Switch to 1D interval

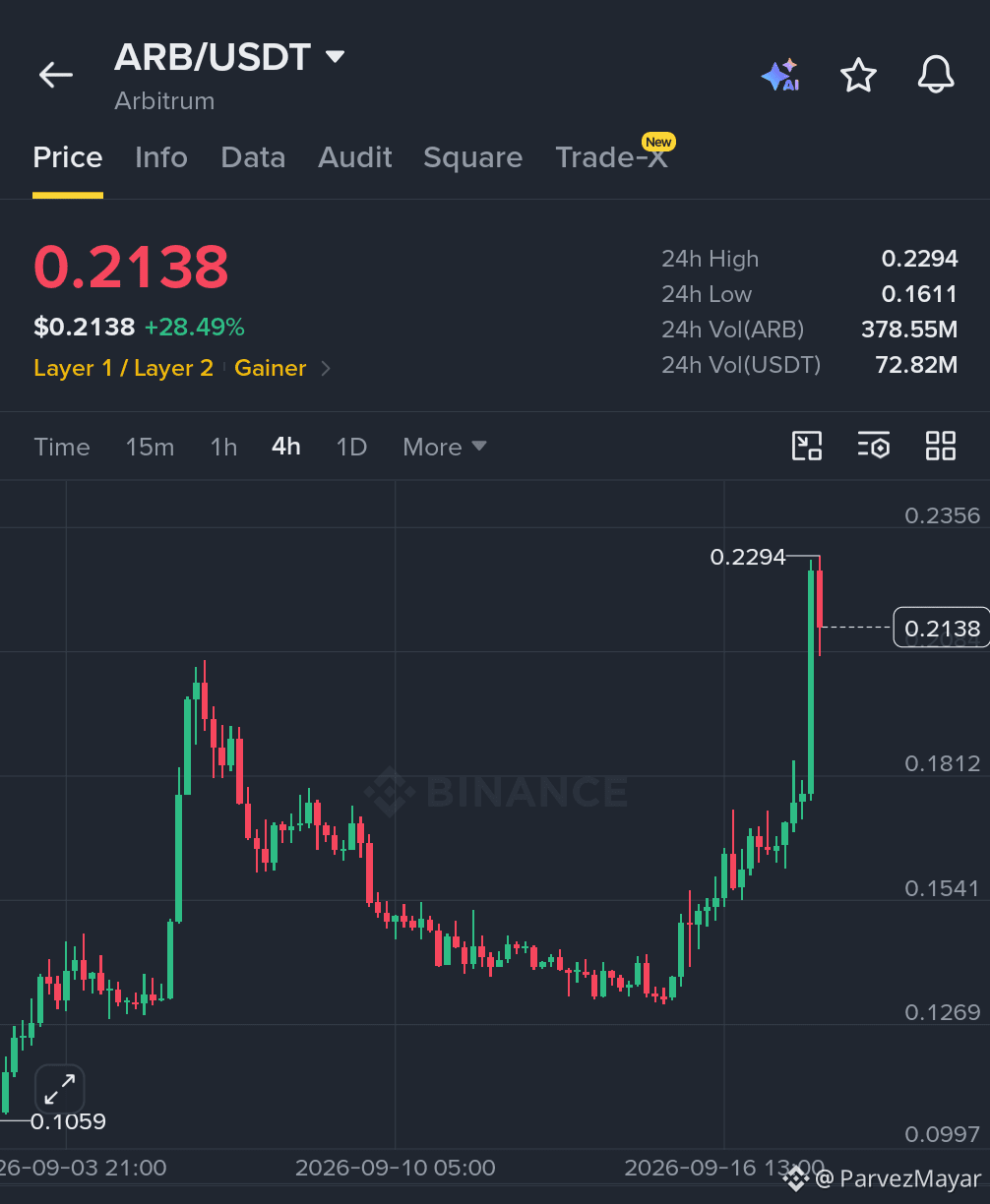coord(351,447)
